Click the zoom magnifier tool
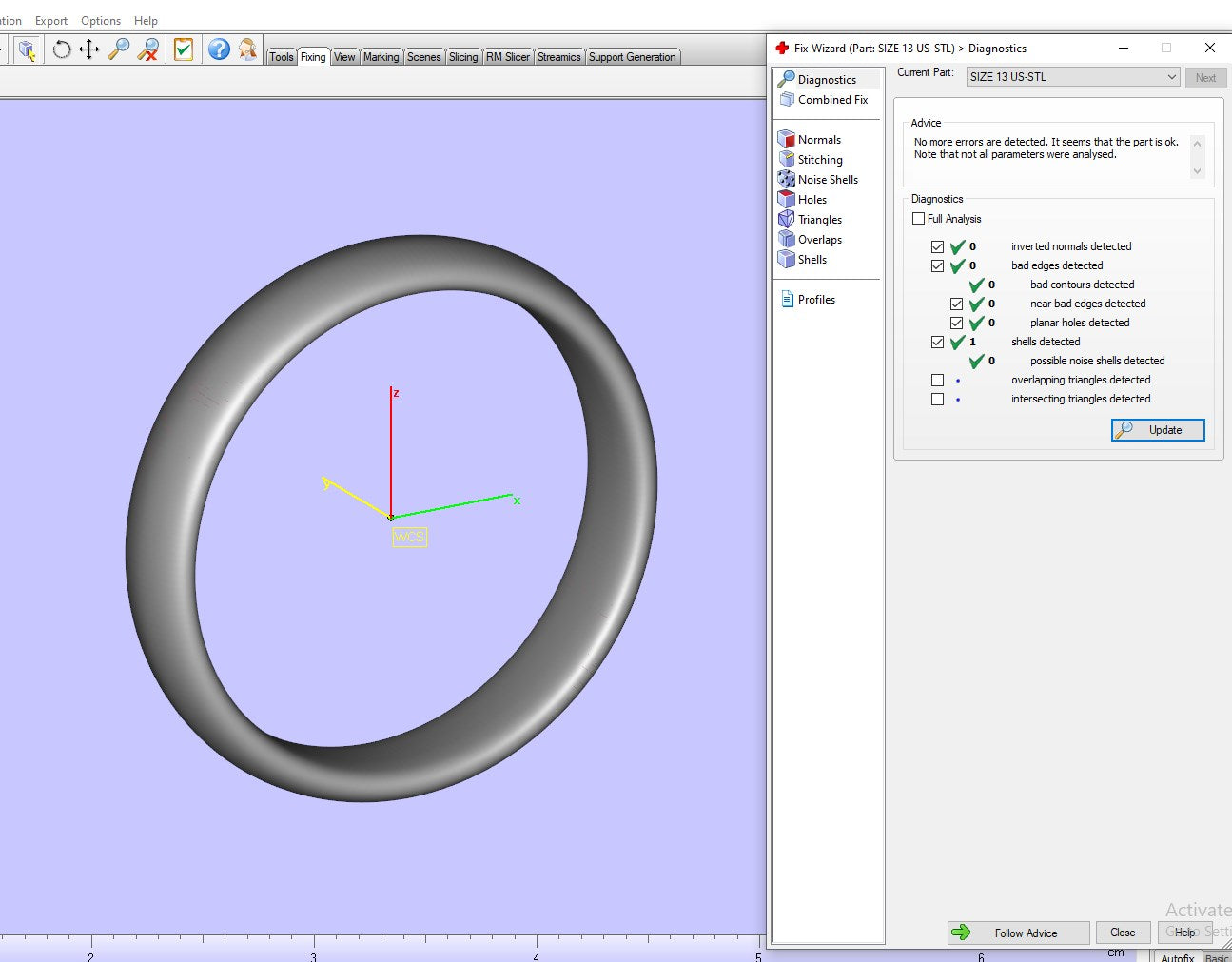Viewport: 1232px width, 962px height. (119, 49)
